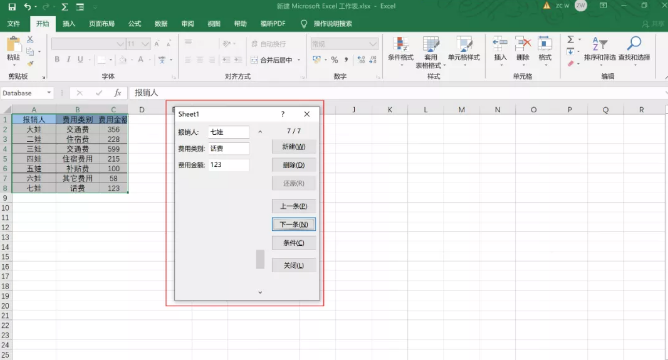Click the decrease decimal icon
Viewport: 668px width, 360px height.
coord(373,60)
